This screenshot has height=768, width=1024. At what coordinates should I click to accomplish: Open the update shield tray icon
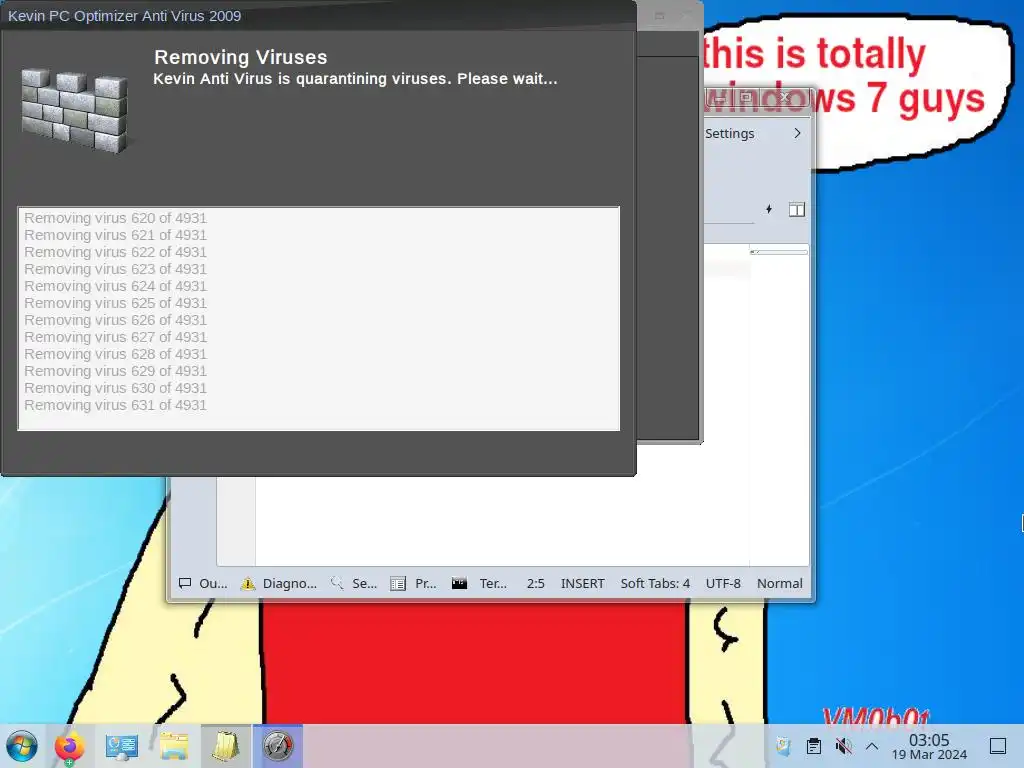[783, 746]
